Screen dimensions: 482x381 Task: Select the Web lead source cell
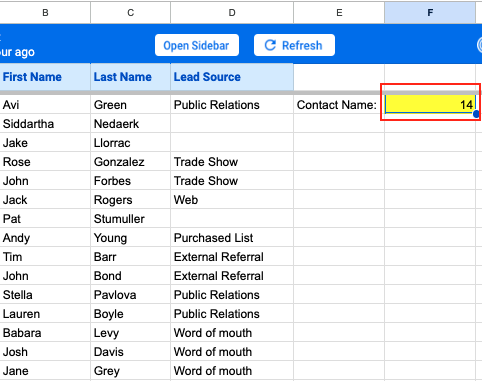(232, 200)
